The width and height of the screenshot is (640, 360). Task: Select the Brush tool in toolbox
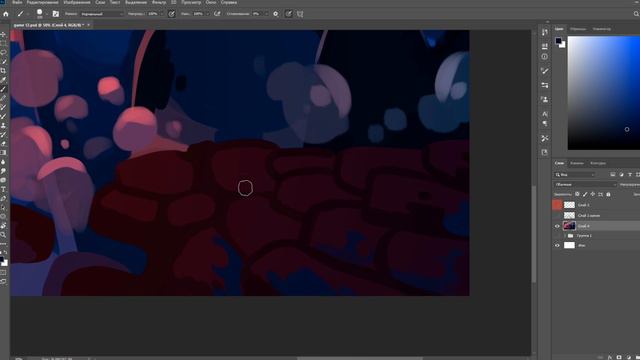coord(3,89)
